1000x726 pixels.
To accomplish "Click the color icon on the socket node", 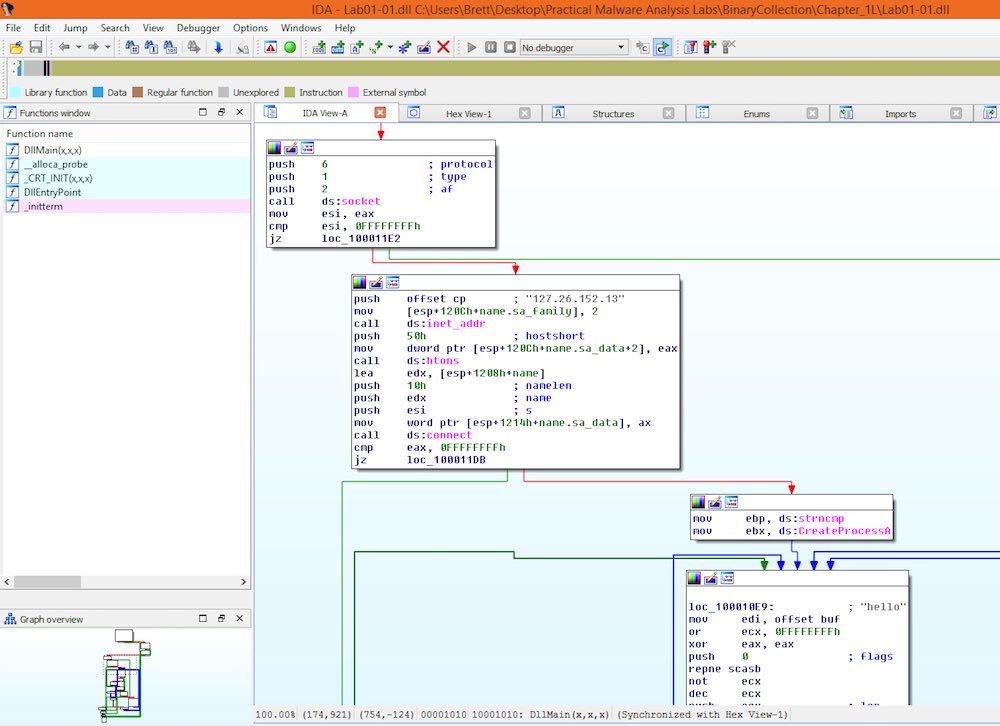I will click(274, 148).
